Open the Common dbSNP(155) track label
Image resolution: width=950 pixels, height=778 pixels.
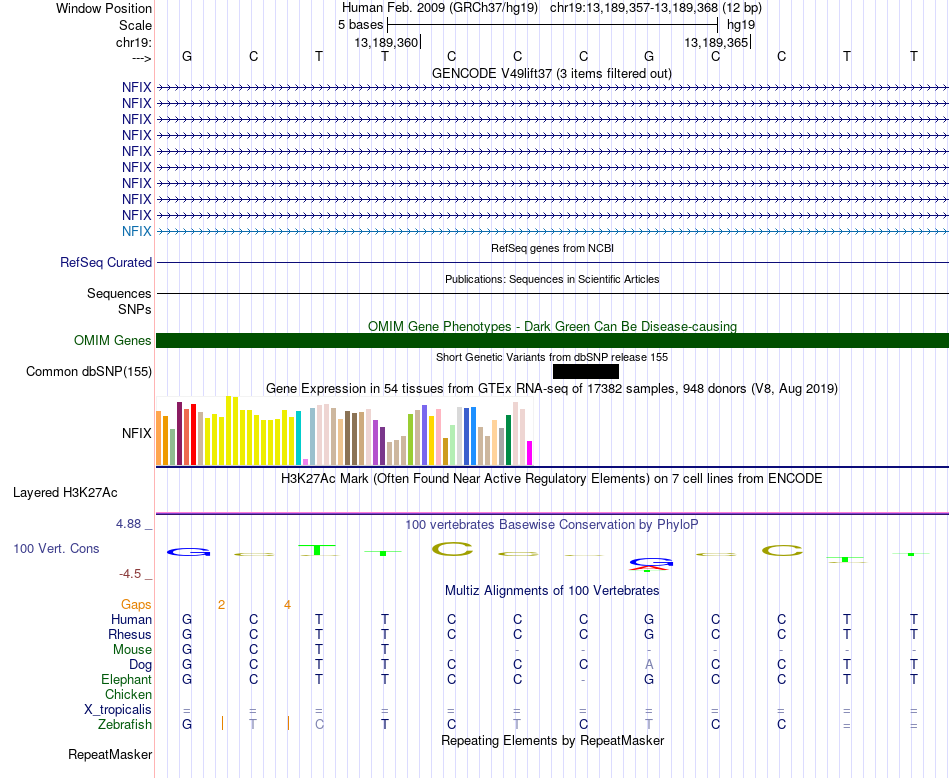tap(89, 371)
